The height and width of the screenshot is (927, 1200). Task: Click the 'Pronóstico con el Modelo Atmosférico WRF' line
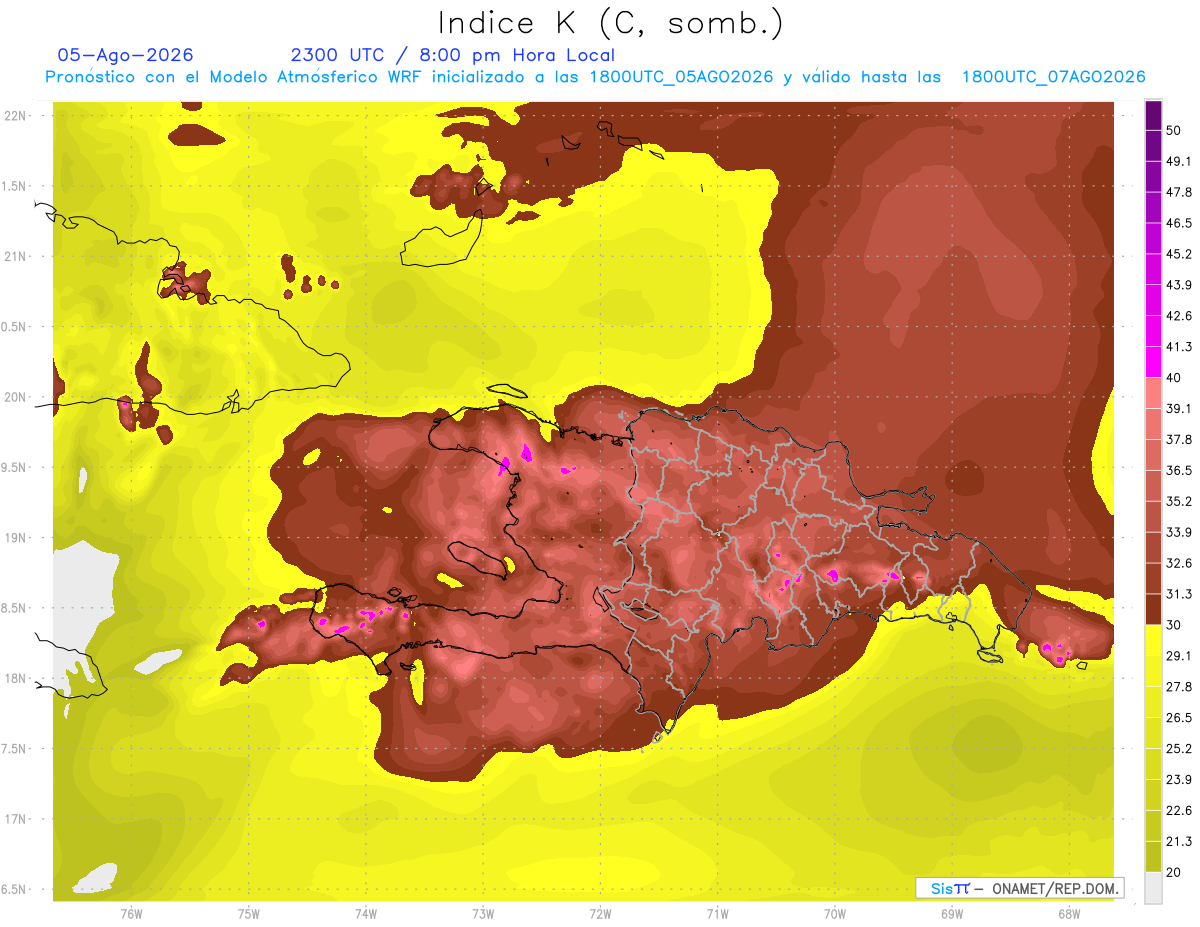click(595, 77)
